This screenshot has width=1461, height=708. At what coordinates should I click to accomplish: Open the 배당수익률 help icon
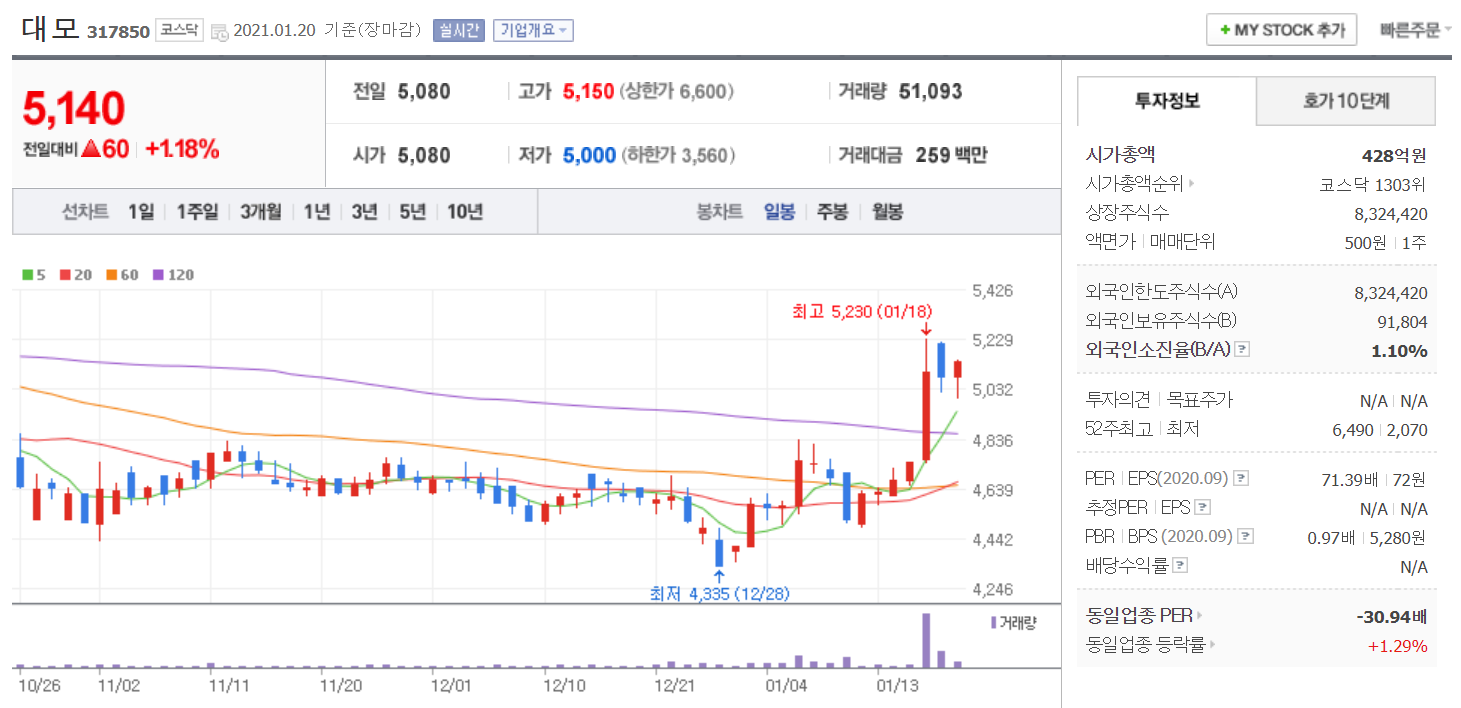pyautogui.click(x=1180, y=565)
